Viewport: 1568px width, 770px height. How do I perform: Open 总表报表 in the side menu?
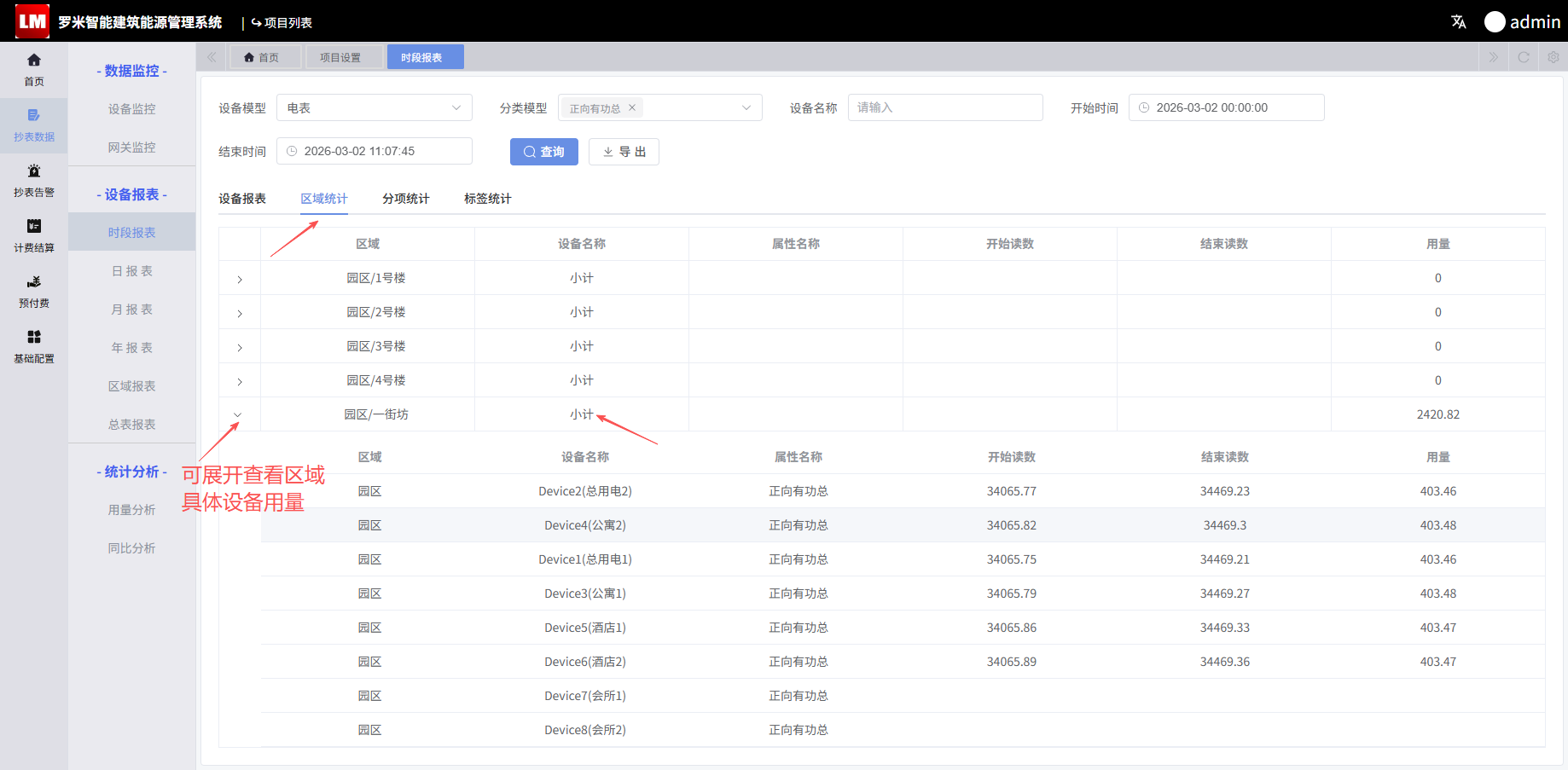tap(131, 425)
